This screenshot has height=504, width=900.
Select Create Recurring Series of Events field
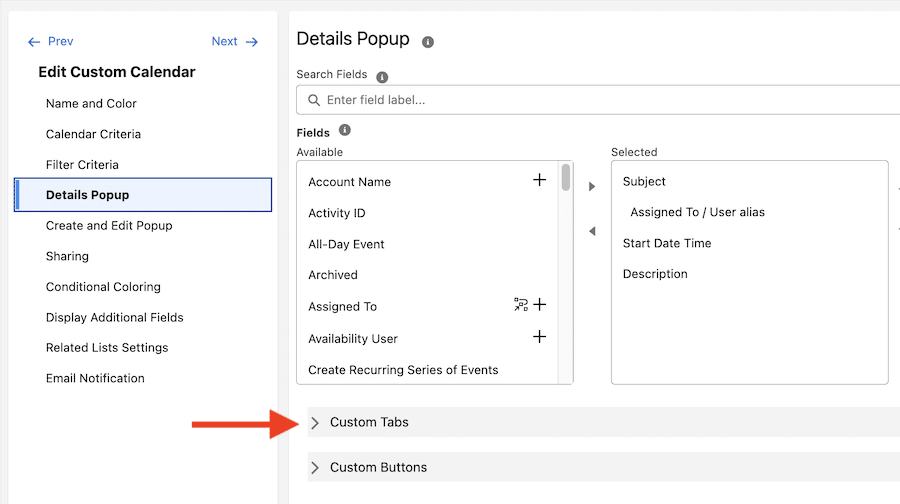click(403, 370)
